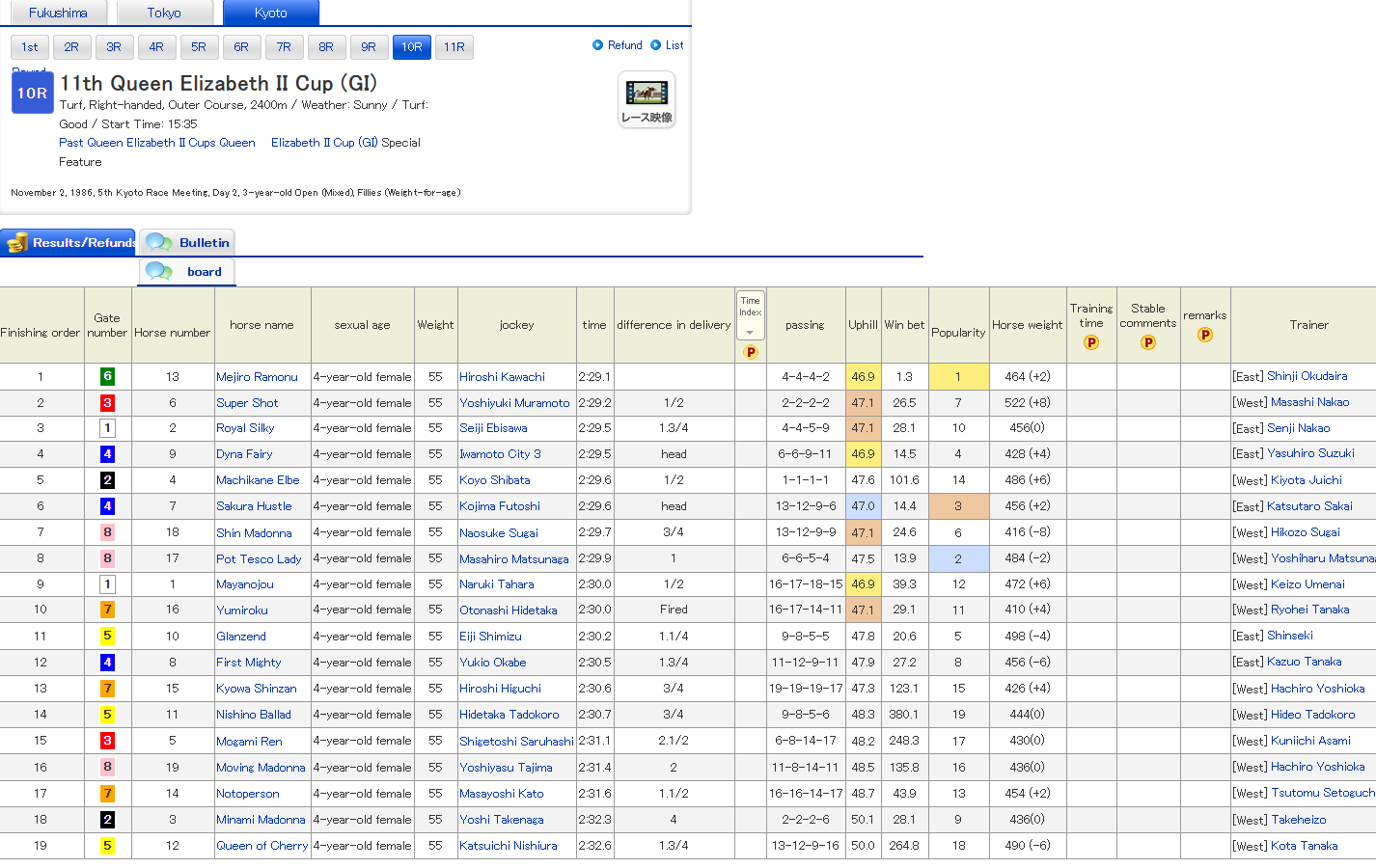Open the race video icon

point(647,100)
